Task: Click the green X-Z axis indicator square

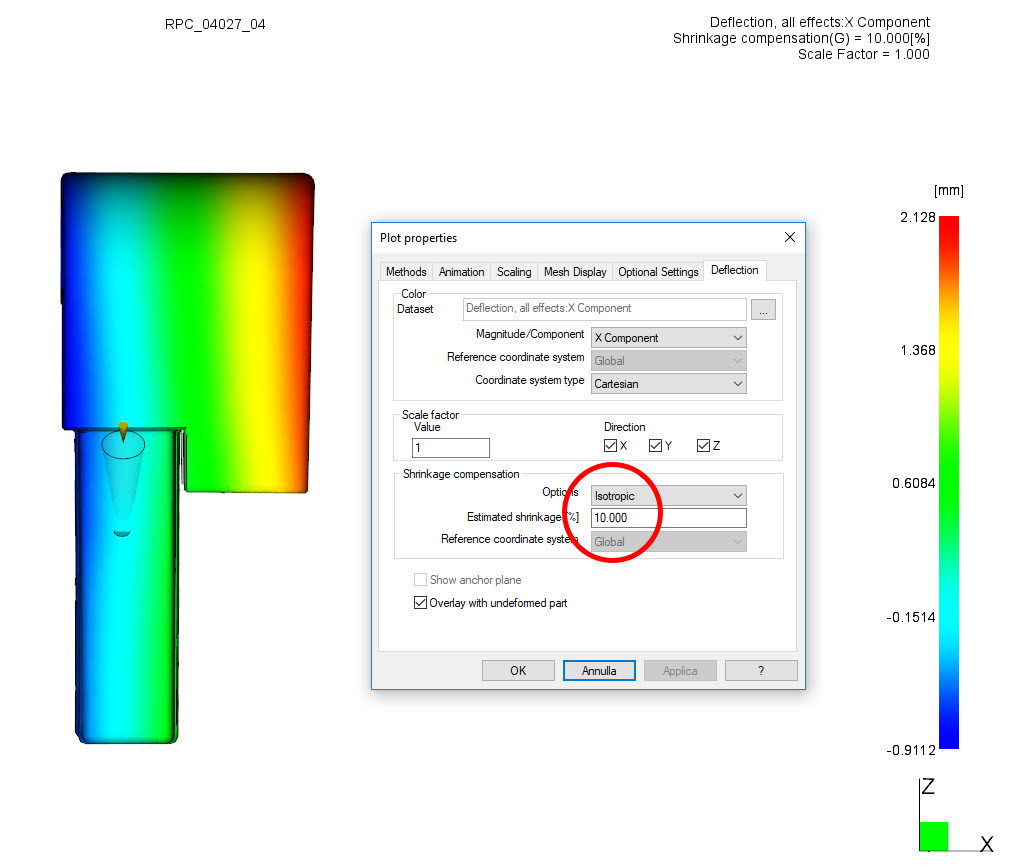Action: click(x=932, y=837)
